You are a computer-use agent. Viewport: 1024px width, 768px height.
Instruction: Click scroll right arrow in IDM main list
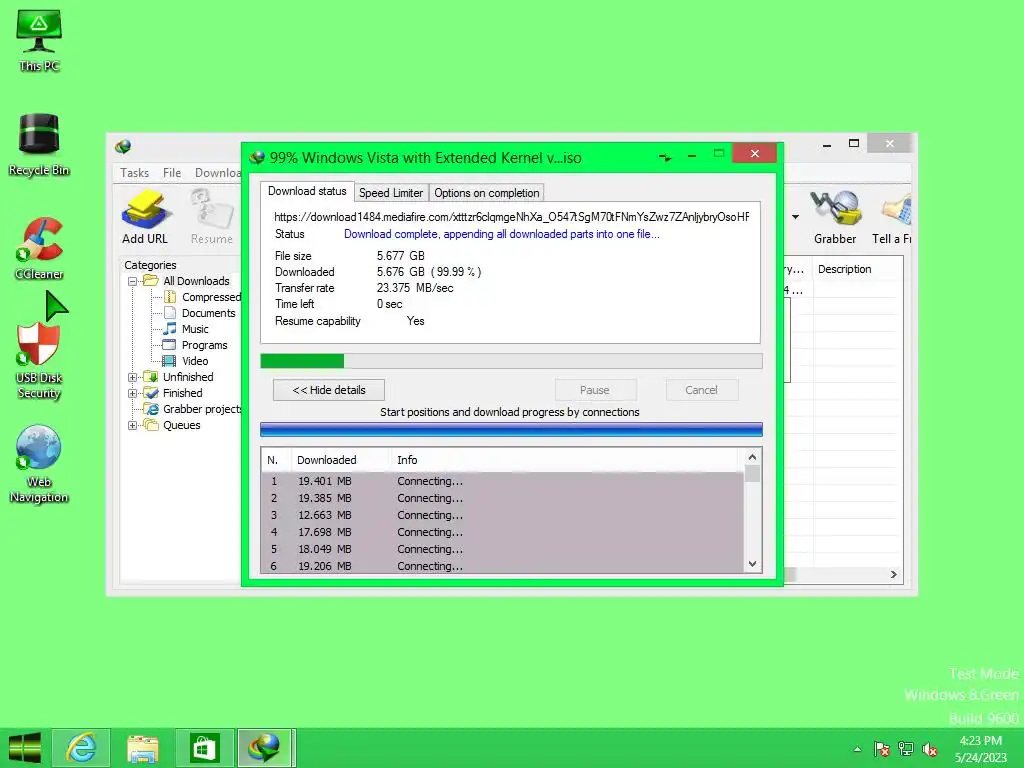[x=893, y=575]
